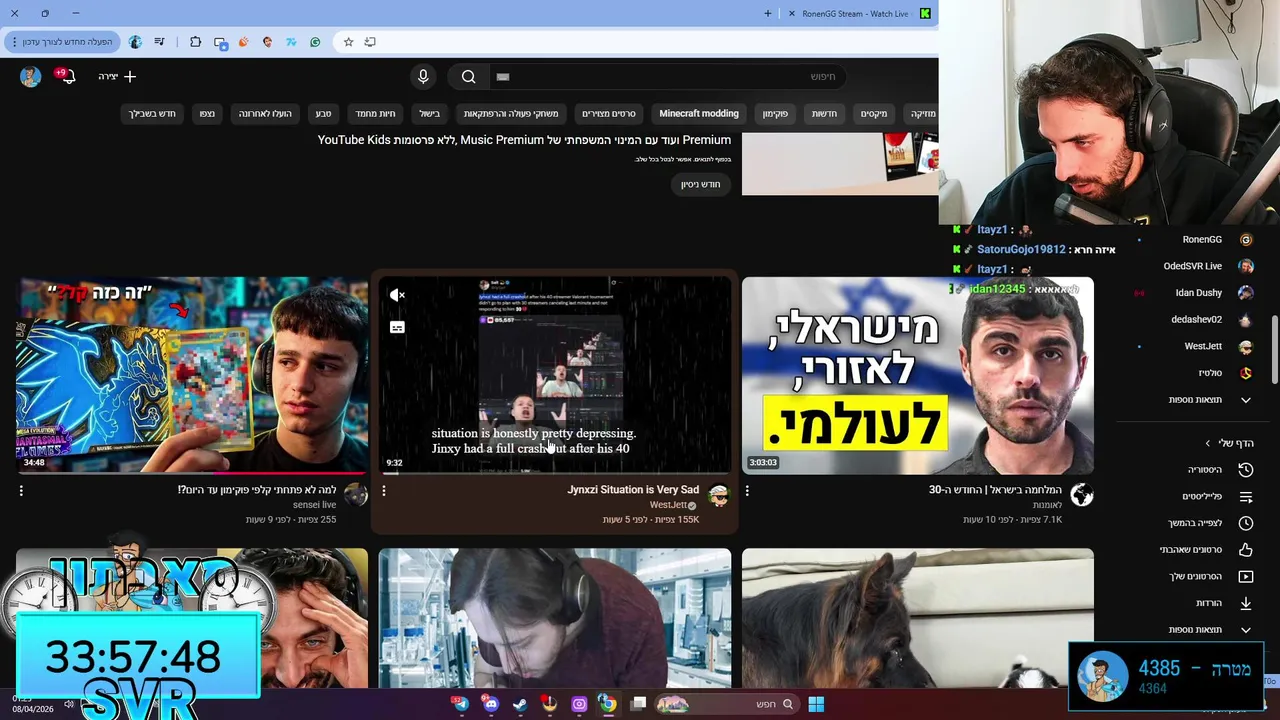This screenshot has width=1280, height=720.
Task: Select the מיקסים filter chip
Action: pos(874,114)
